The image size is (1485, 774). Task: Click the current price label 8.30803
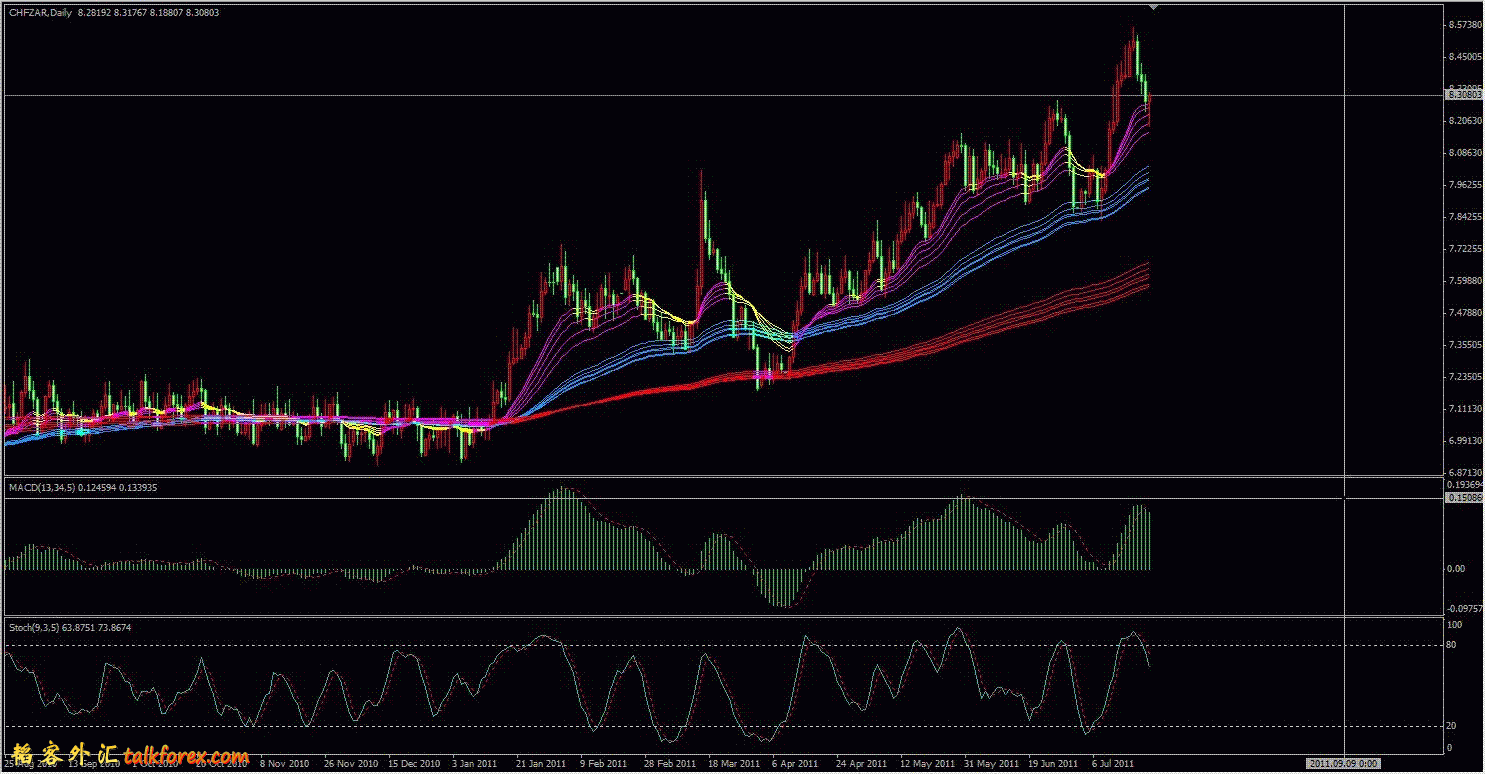click(1464, 95)
